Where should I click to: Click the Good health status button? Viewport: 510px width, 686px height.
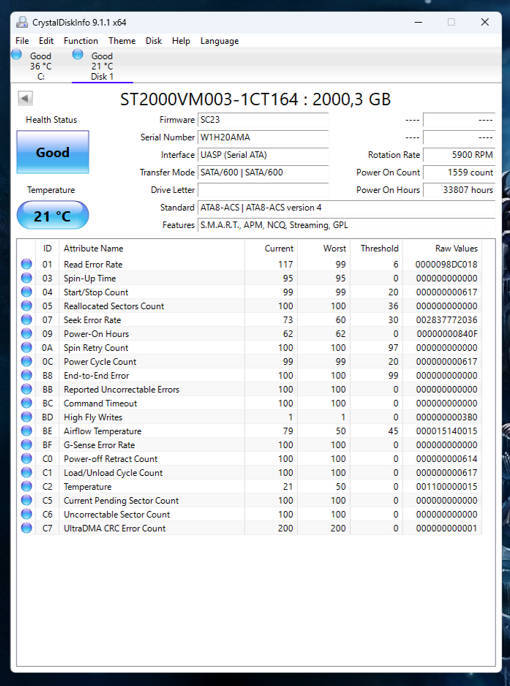(x=52, y=152)
